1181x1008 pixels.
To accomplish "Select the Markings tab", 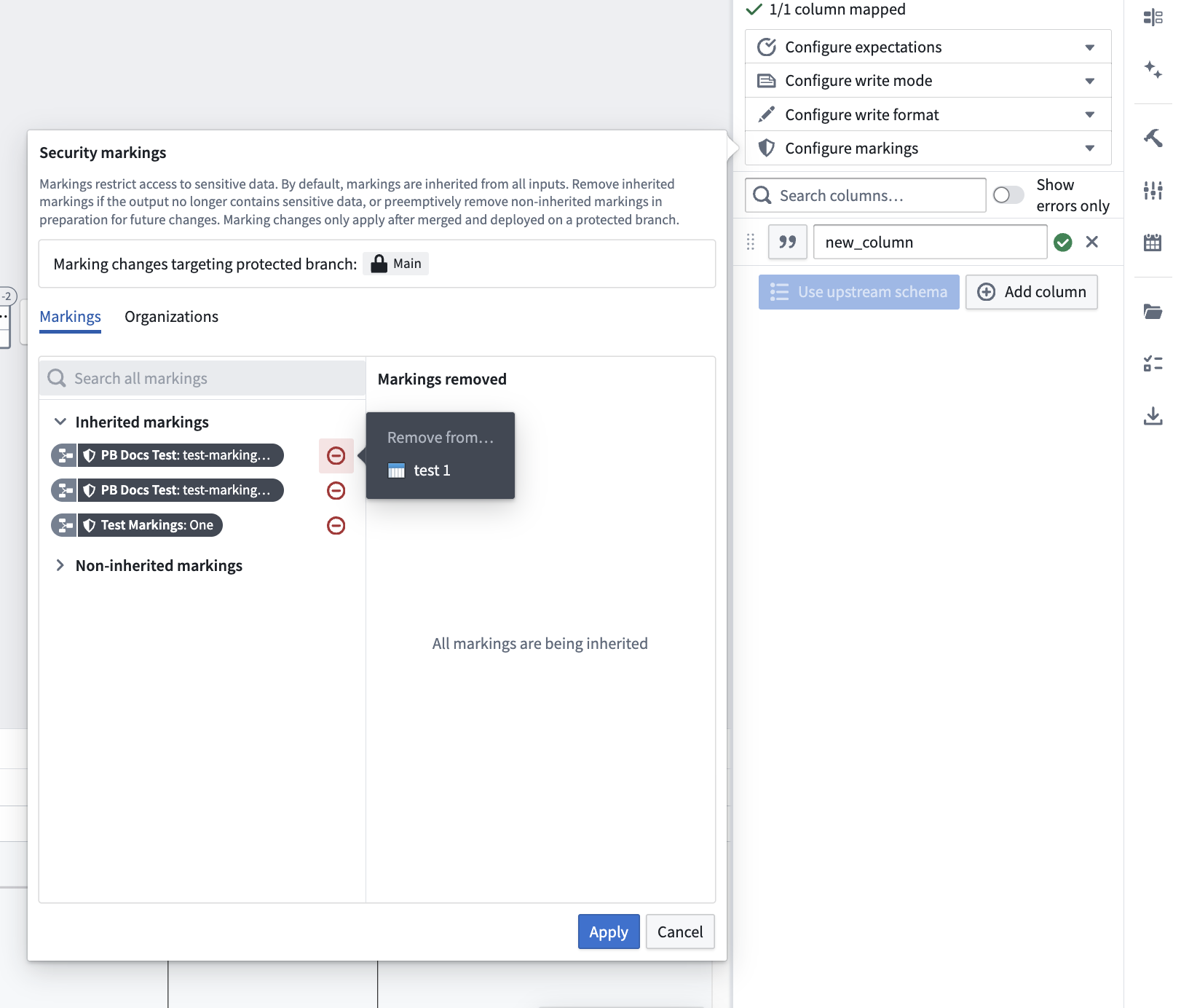I will (x=70, y=317).
